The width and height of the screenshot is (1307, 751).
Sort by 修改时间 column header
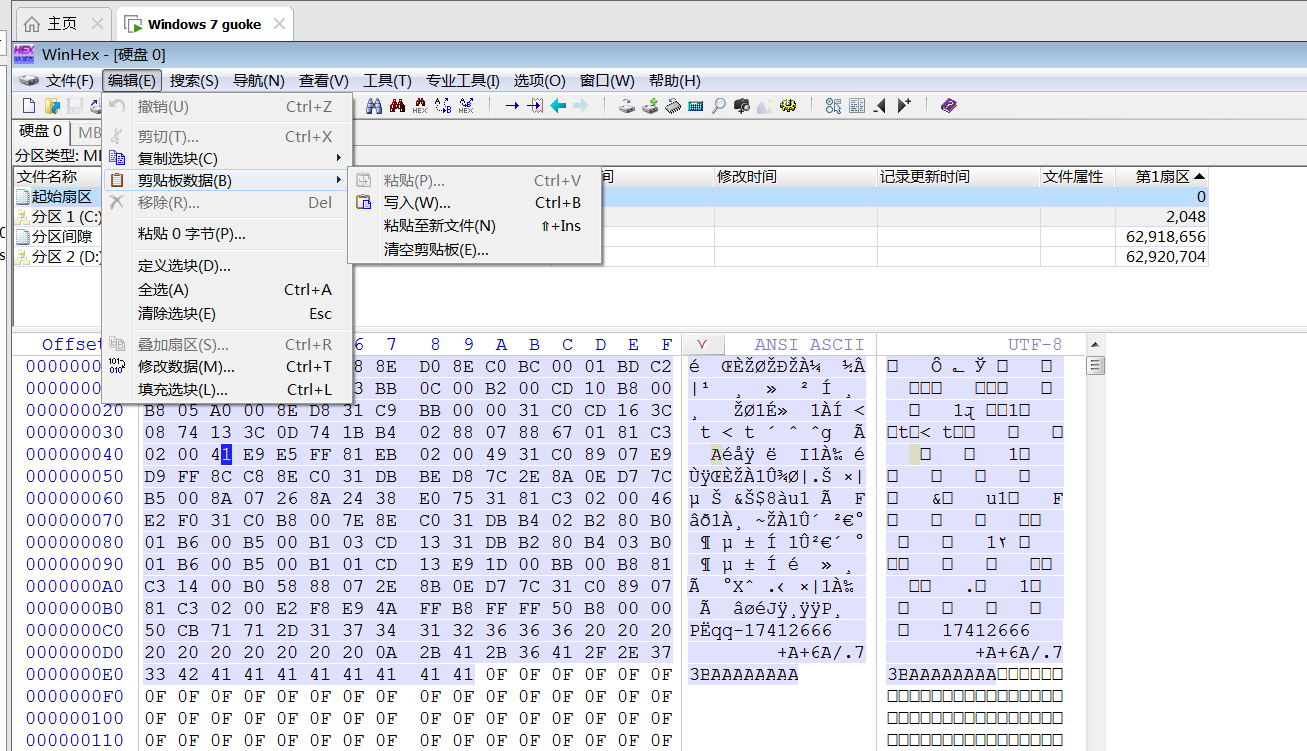(795, 177)
